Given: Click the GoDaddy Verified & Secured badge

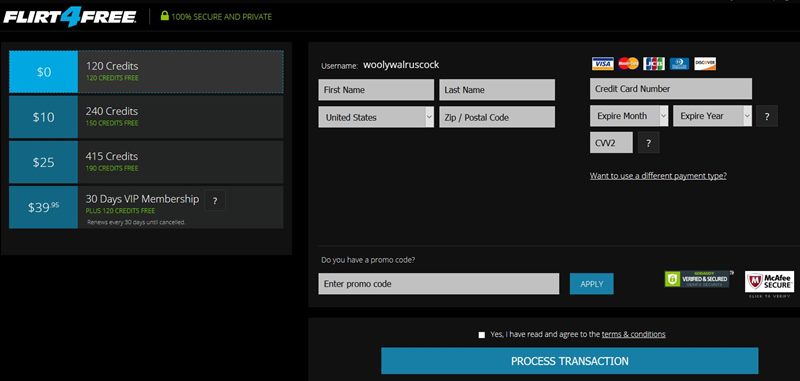Looking at the screenshot, I should tap(698, 279).
